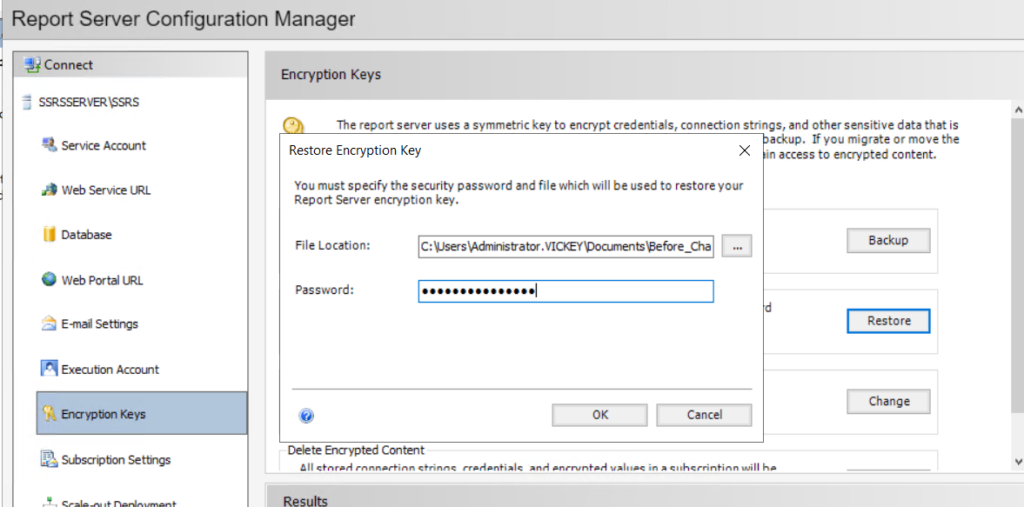The image size is (1024, 507).
Task: Click the Report Server Configuration Manager title
Action: tap(184, 18)
